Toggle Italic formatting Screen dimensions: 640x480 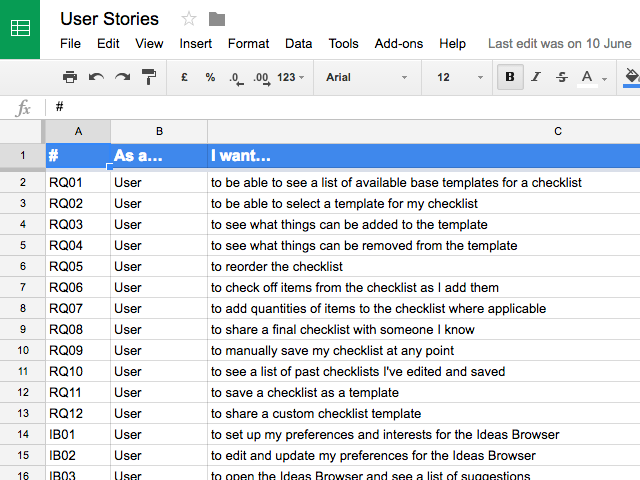click(x=536, y=77)
